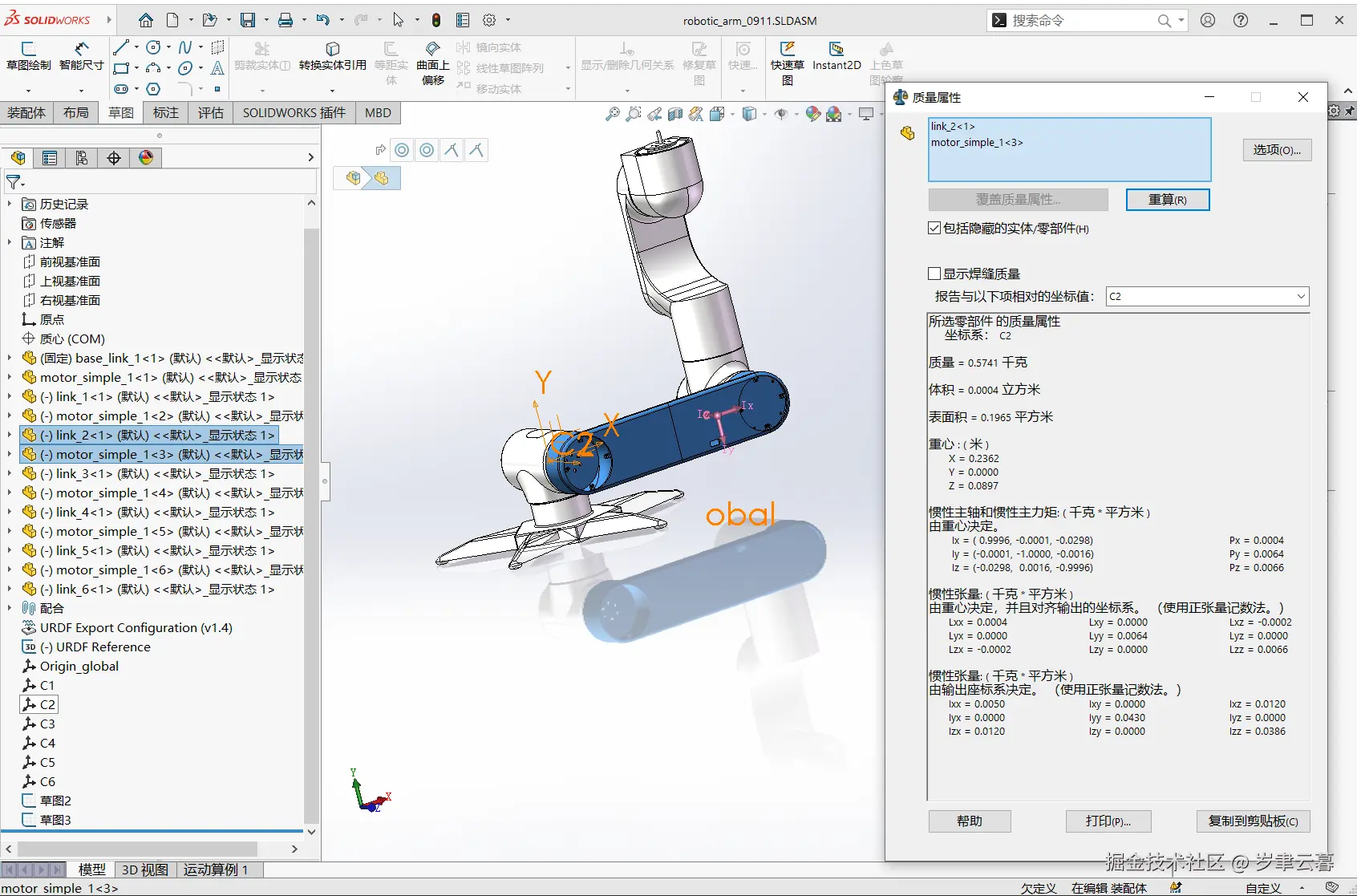The height and width of the screenshot is (896, 1357).
Task: Open the Save button dropdown arrow
Action: [x=266, y=20]
